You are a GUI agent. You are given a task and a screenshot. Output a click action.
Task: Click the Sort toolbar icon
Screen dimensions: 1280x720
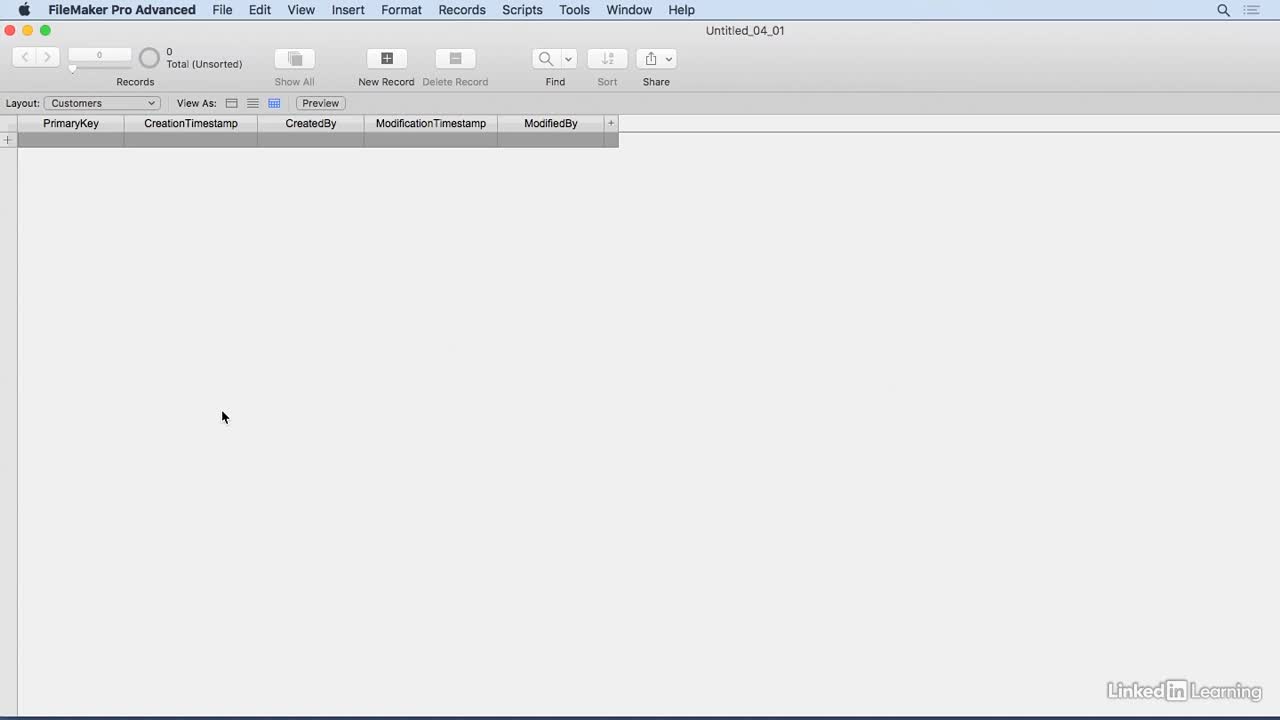click(x=607, y=59)
